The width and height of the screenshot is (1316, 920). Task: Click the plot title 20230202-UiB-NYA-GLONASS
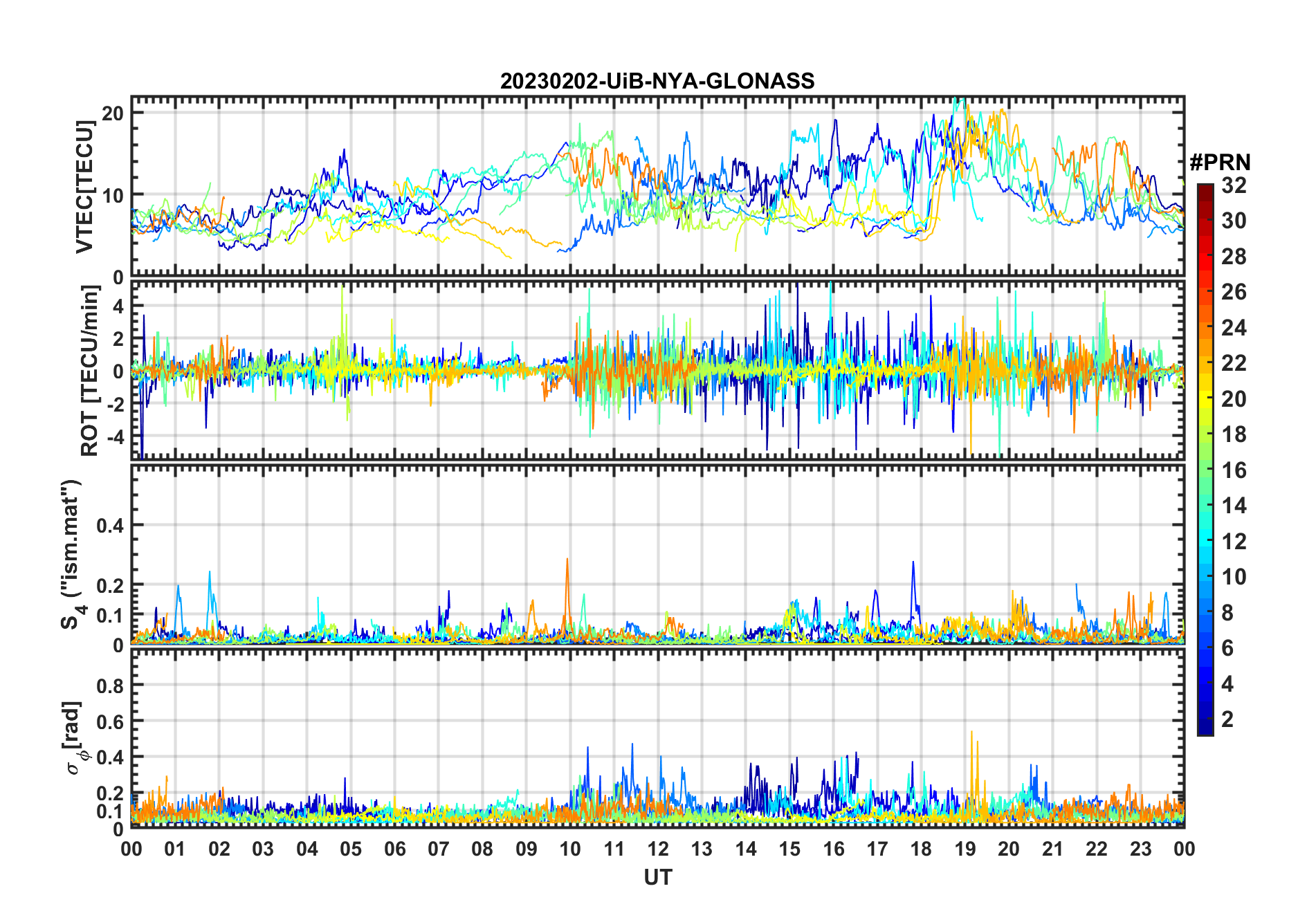point(657,82)
